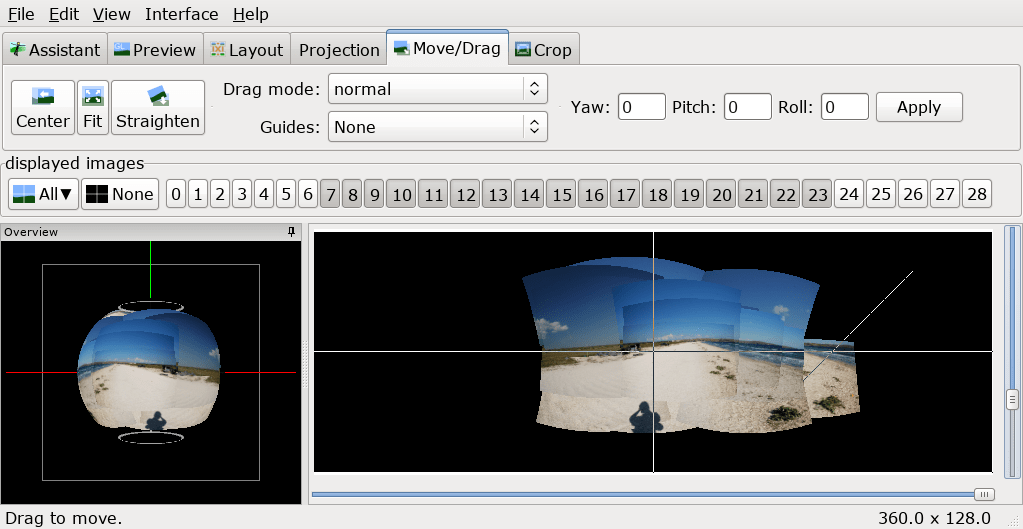Image resolution: width=1023 pixels, height=529 pixels.
Task: Open the Assistant tab
Action: coord(55,50)
